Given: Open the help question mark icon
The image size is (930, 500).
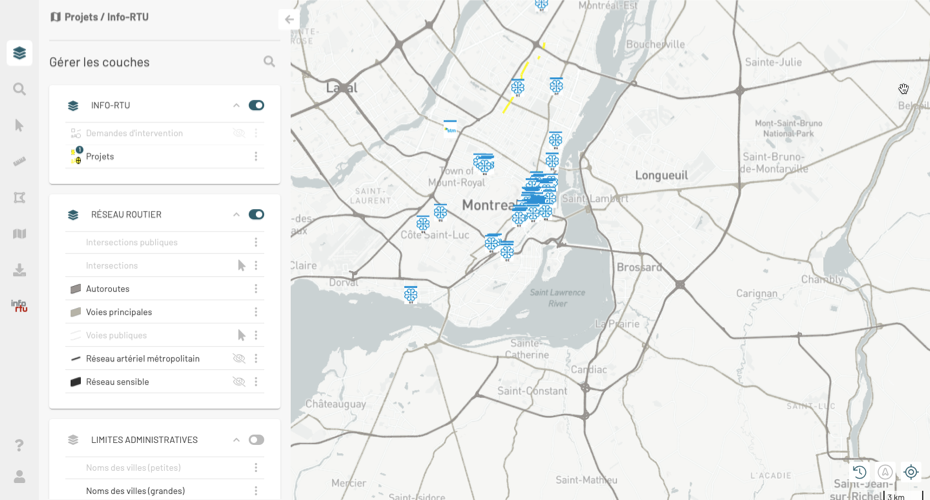Looking at the screenshot, I should tap(19, 445).
